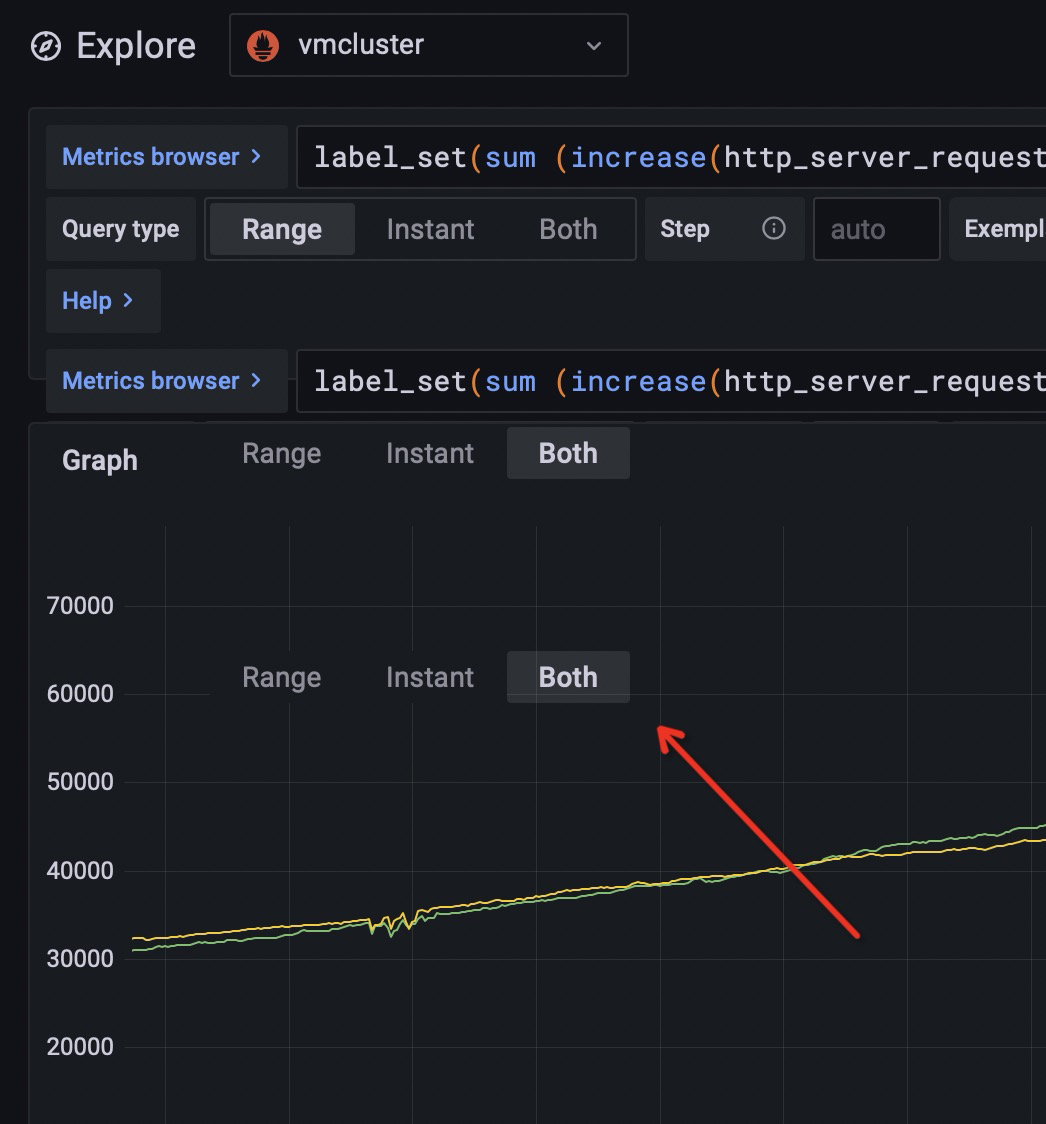Viewport: 1046px width, 1124px height.
Task: Open the Metrics browser for the first query
Action: click(160, 157)
